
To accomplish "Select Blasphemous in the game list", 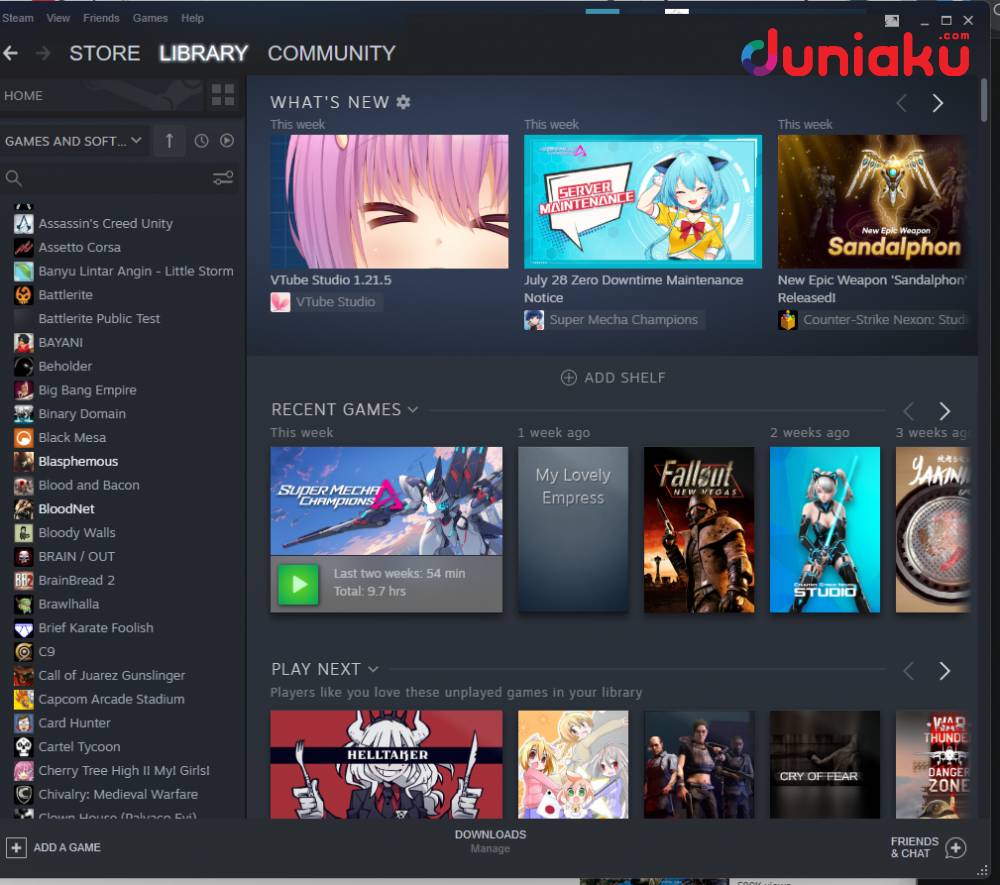I will tap(78, 461).
